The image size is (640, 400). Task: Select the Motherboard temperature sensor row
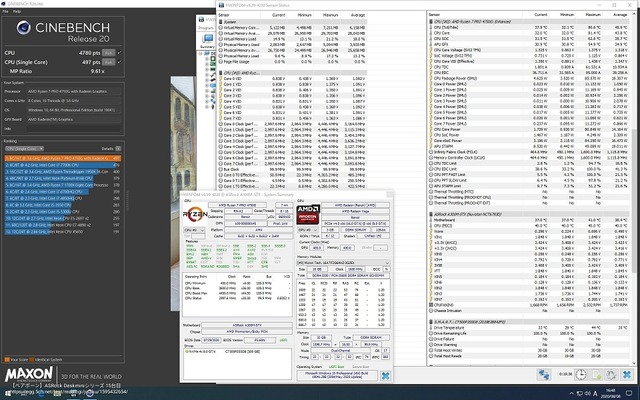[529, 220]
